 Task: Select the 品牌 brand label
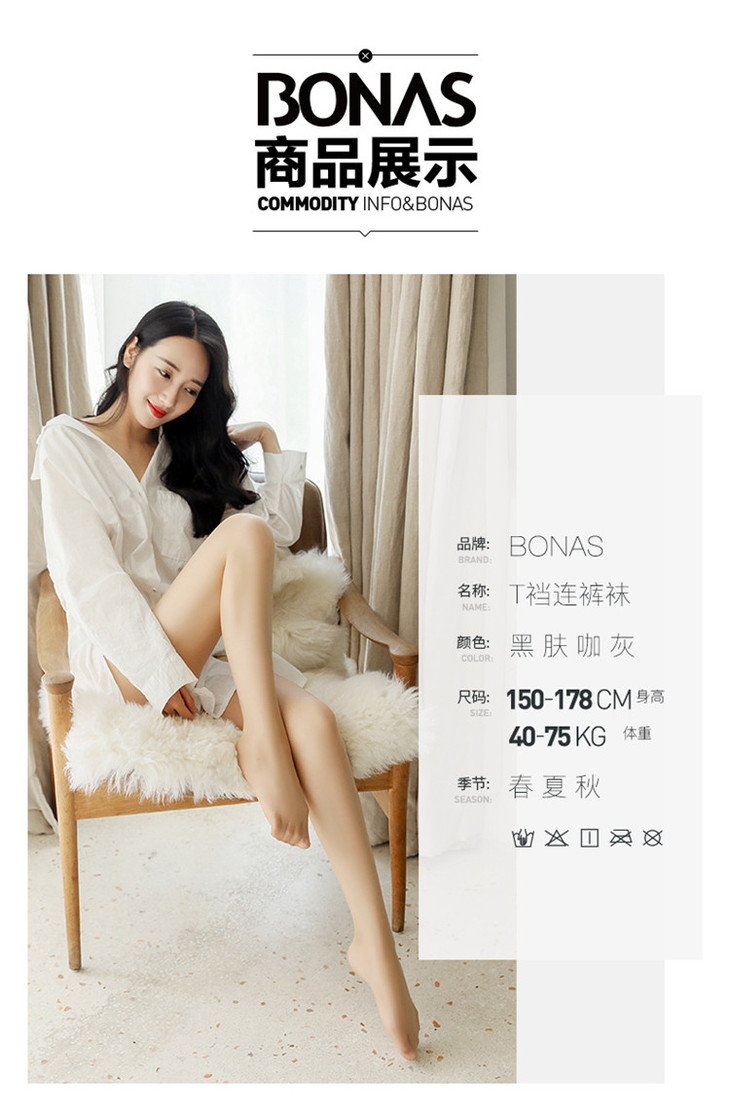pyautogui.click(x=473, y=544)
